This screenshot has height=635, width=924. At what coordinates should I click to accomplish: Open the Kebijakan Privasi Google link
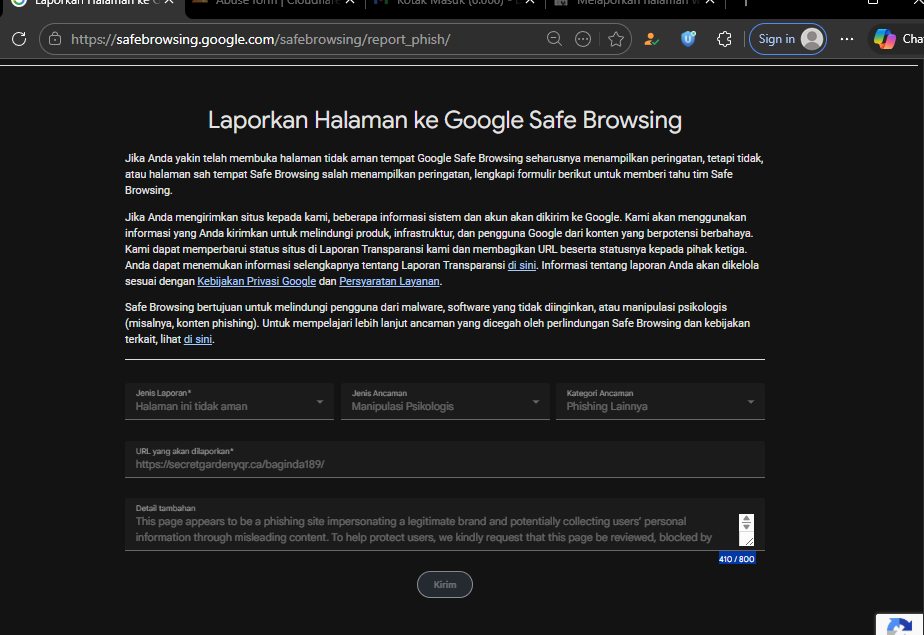256,281
